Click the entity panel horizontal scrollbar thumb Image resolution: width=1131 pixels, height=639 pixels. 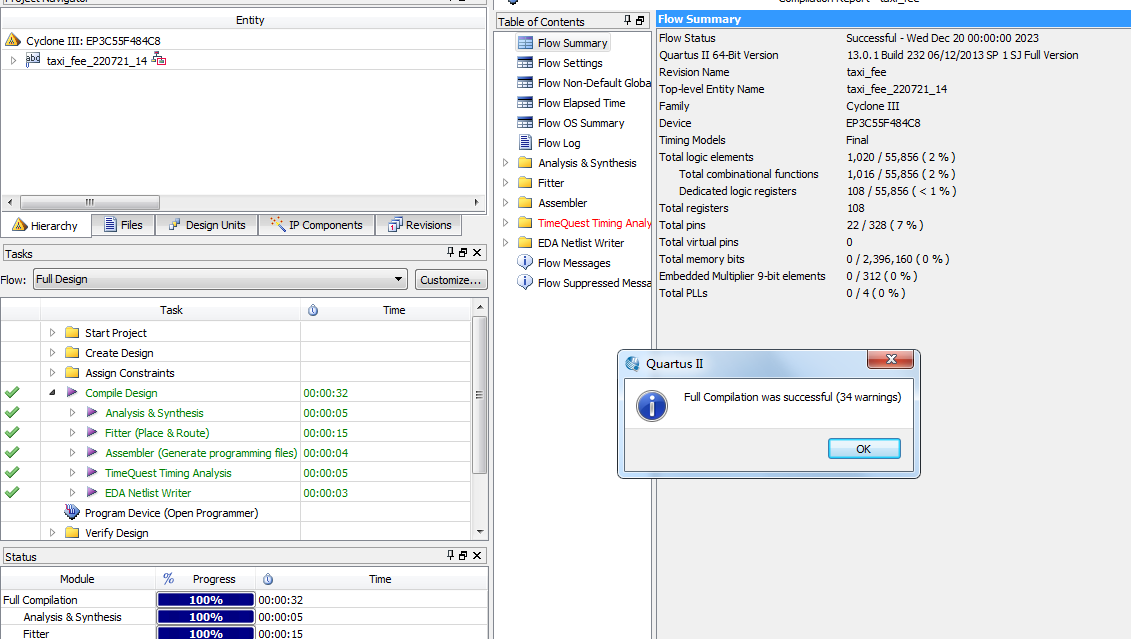[x=89, y=202]
